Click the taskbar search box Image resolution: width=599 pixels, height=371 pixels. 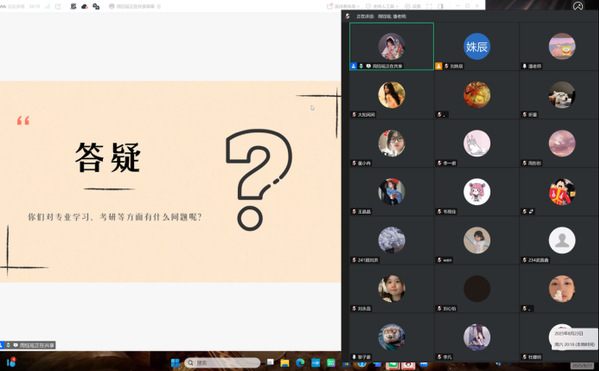(x=222, y=363)
